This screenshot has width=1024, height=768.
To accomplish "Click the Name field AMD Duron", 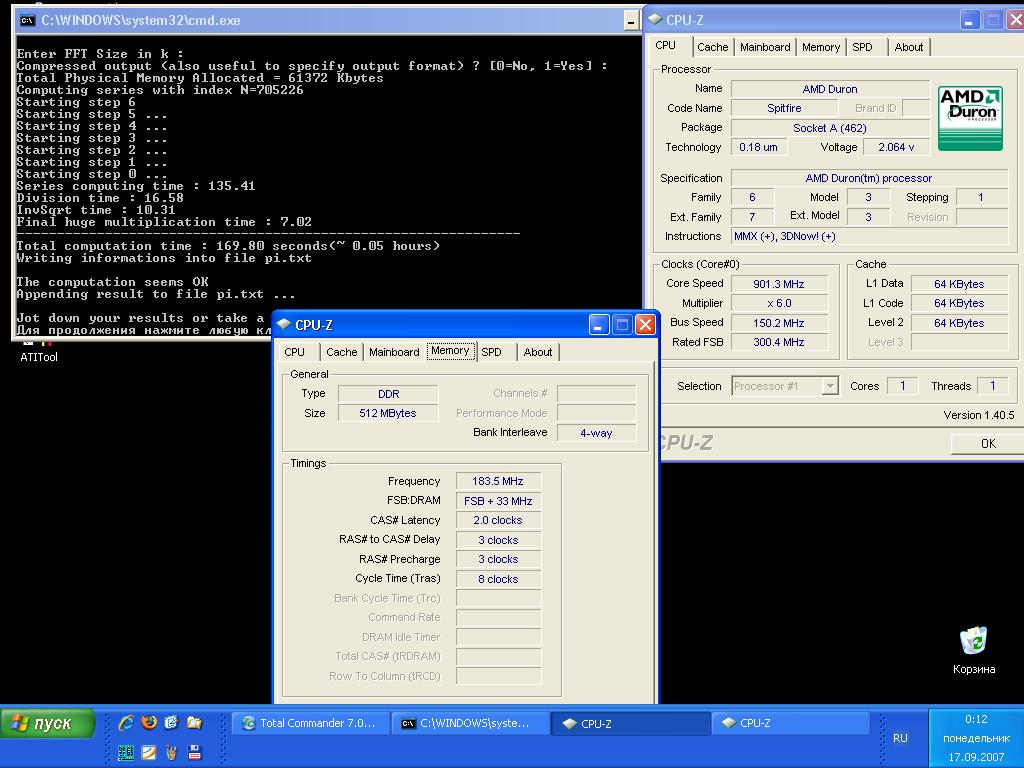I will click(830, 89).
